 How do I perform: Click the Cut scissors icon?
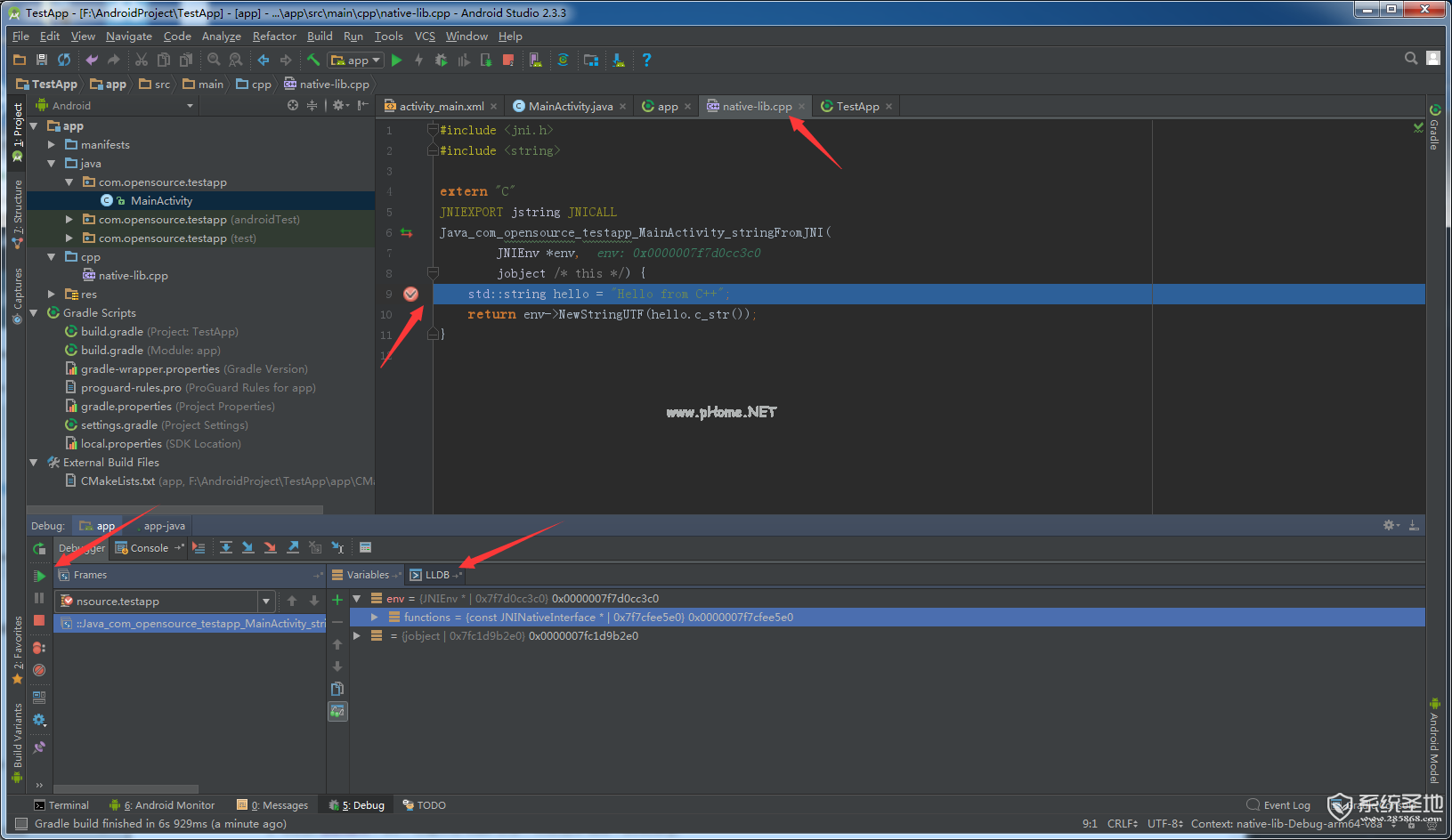click(x=141, y=60)
